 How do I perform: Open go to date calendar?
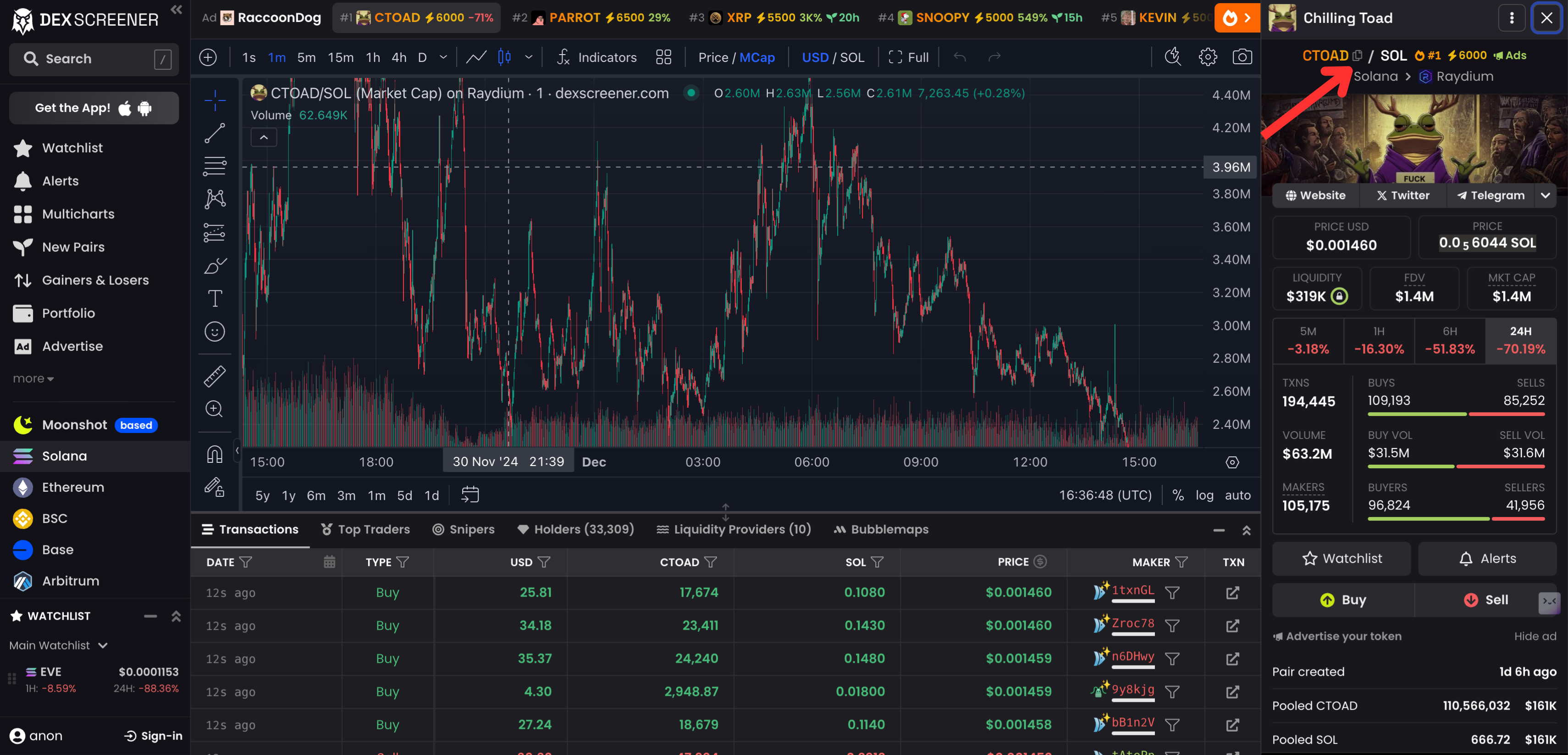470,495
